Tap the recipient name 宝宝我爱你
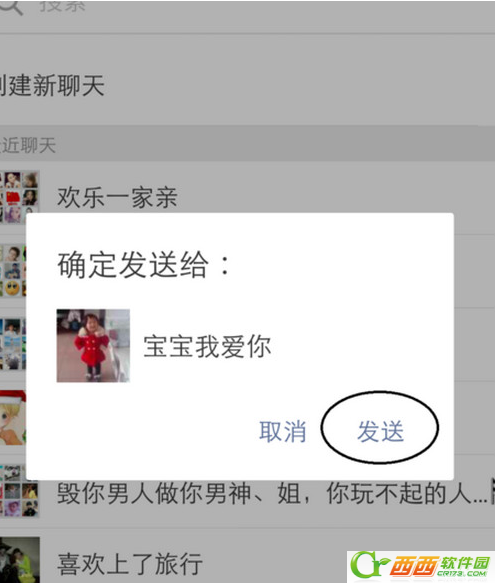 (208, 347)
